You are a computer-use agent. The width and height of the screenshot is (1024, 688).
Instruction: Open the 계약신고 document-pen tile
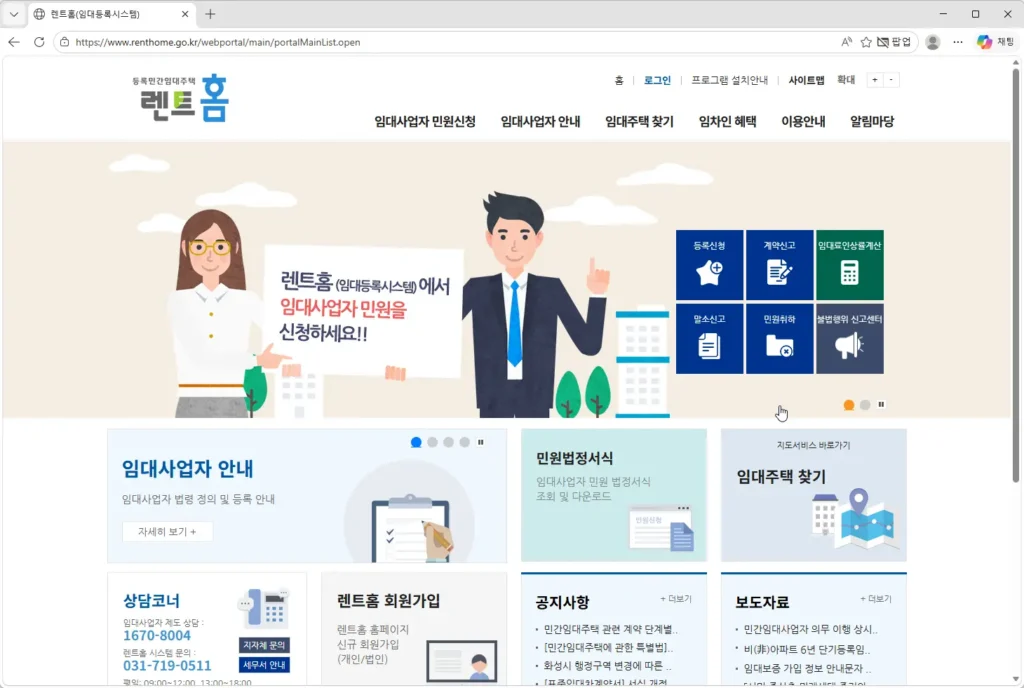(x=779, y=265)
